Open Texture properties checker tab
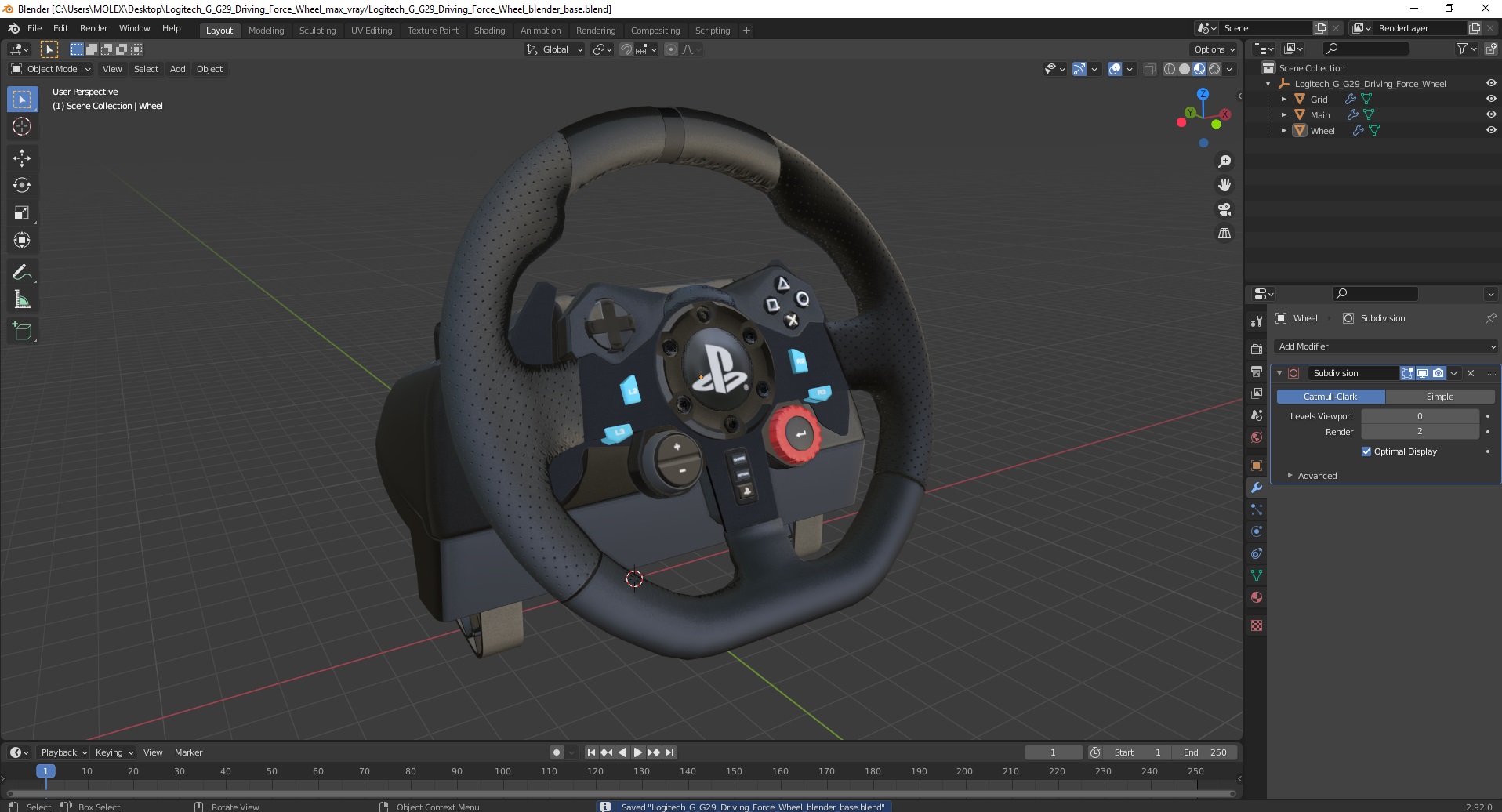1502x812 pixels. click(x=1257, y=625)
